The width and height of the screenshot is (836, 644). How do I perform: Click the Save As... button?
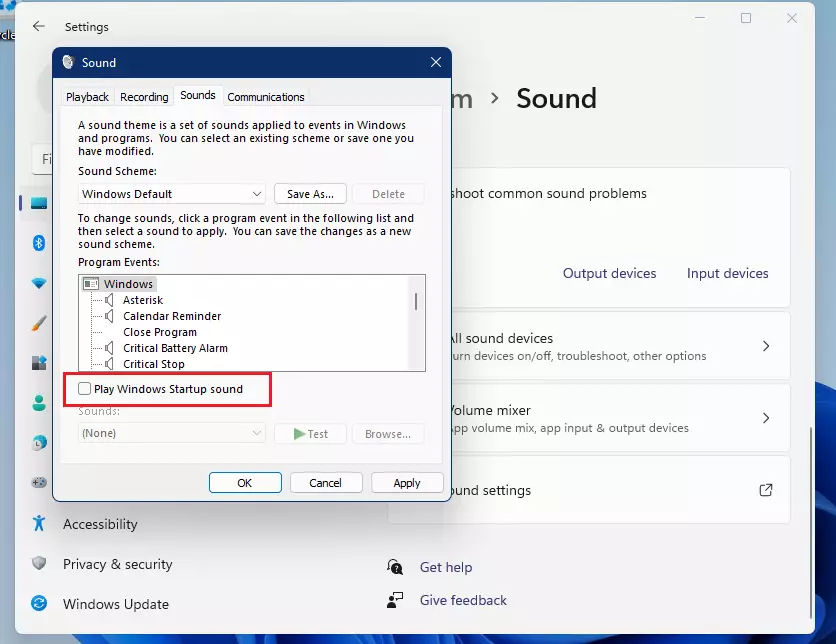point(310,194)
